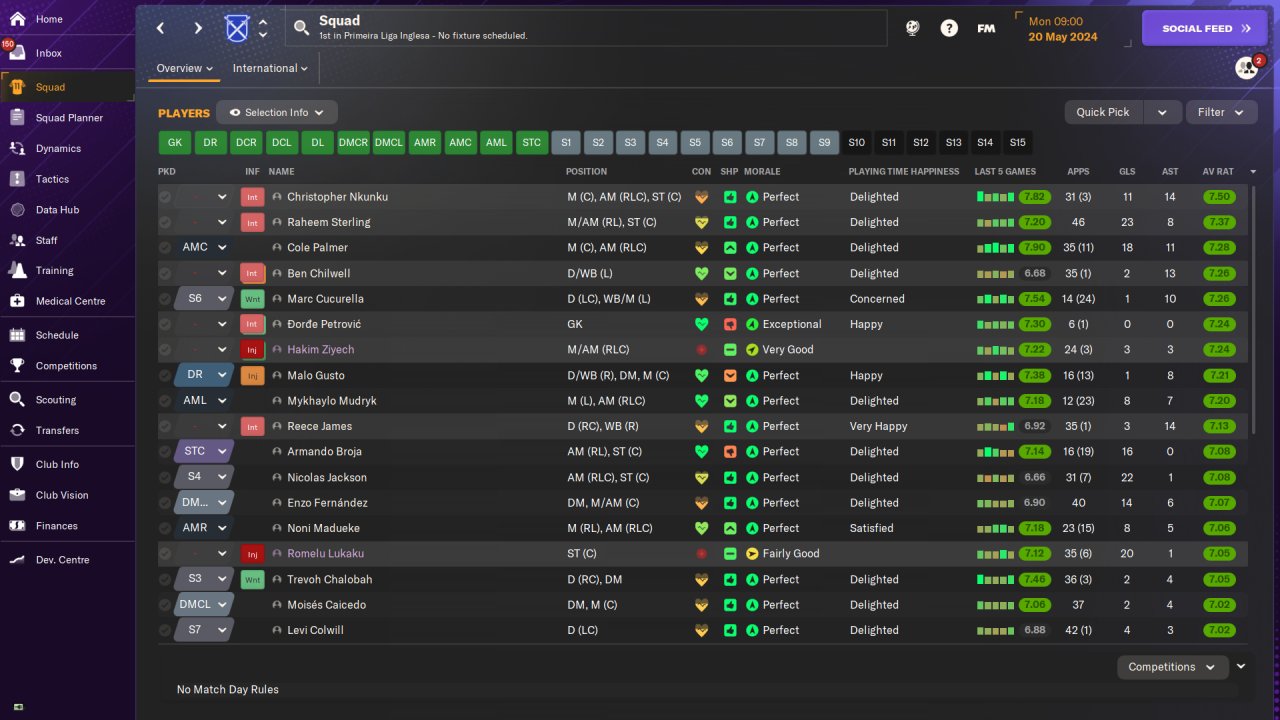
Task: Click the squad search bar
Action: [x=586, y=28]
